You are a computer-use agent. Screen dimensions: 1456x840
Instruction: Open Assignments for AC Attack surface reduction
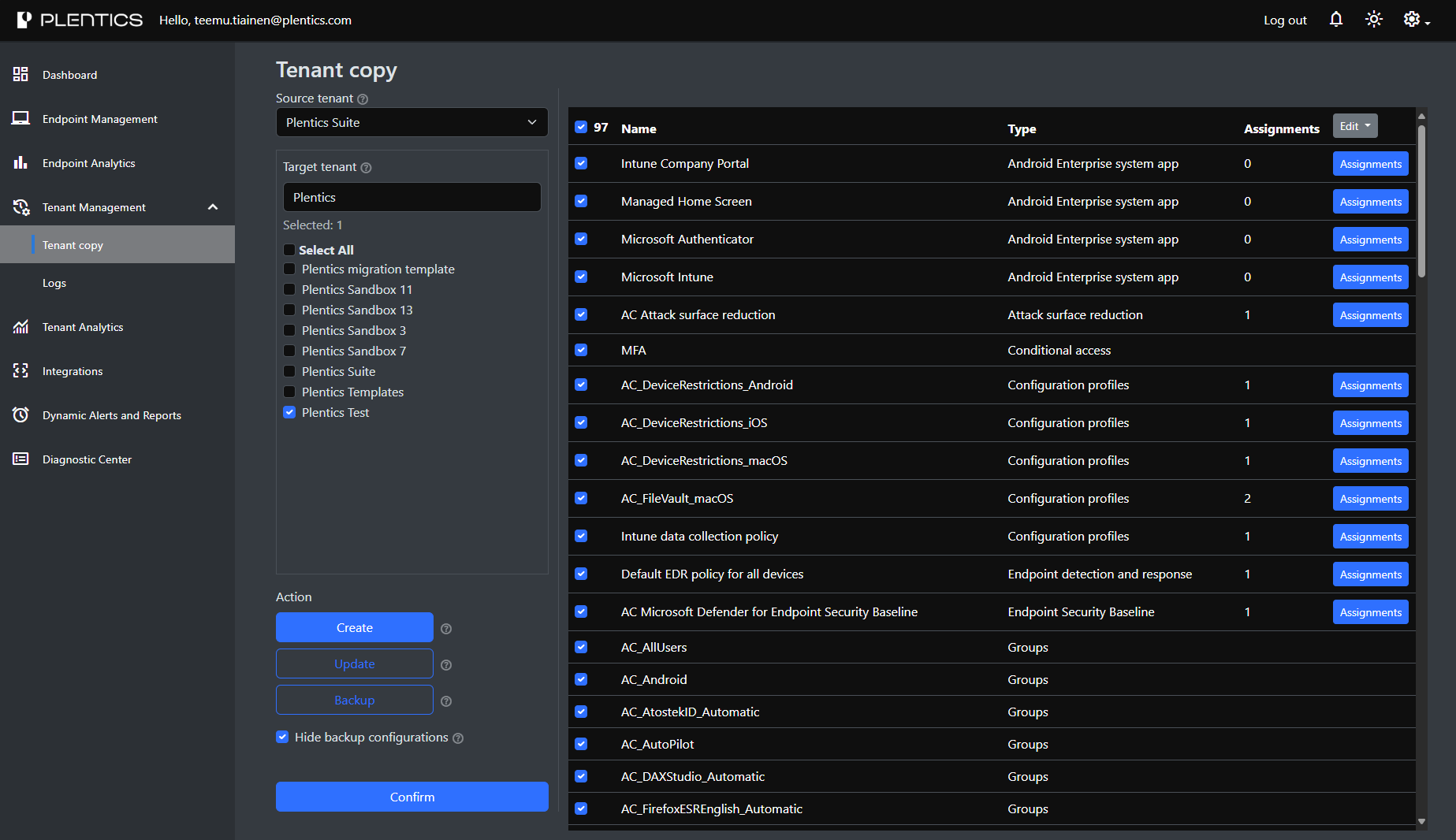point(1370,315)
